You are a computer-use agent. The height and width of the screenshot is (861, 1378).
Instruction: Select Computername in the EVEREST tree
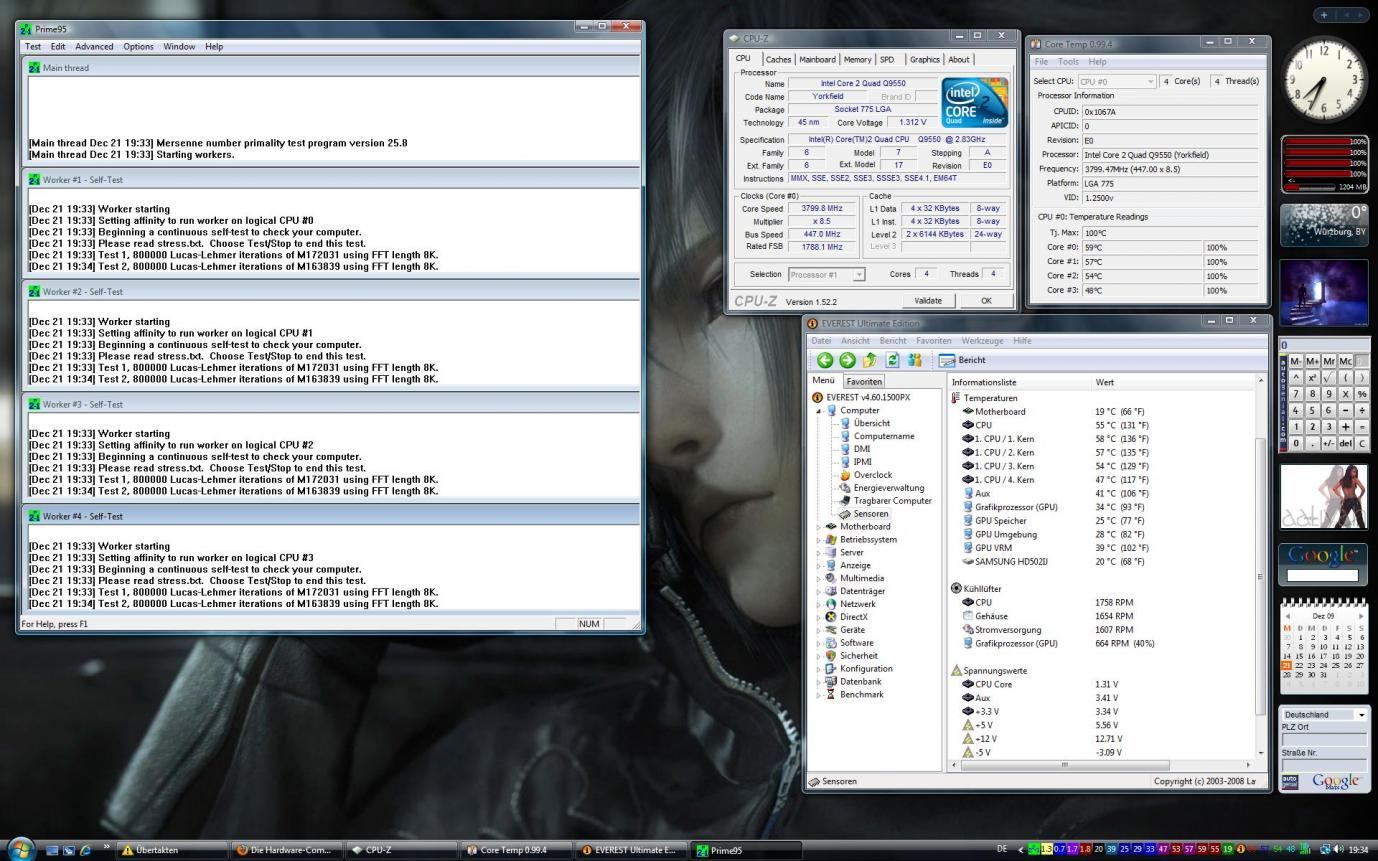[x=876, y=436]
